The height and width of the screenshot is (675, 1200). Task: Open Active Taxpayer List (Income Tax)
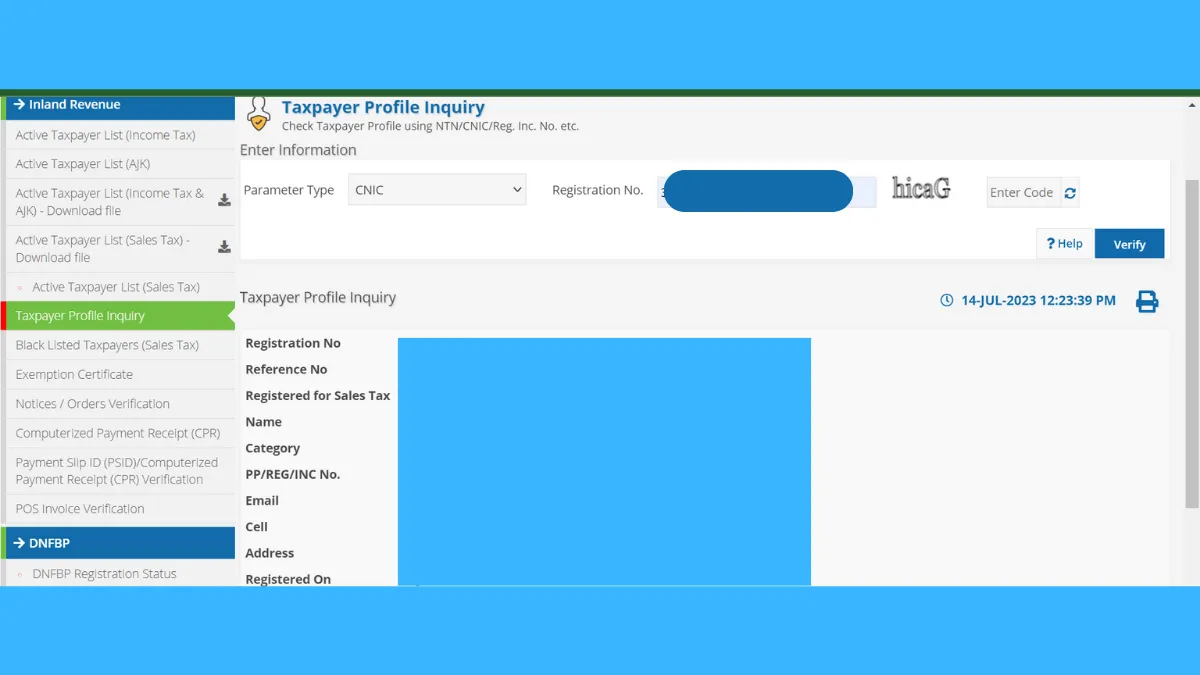[105, 135]
